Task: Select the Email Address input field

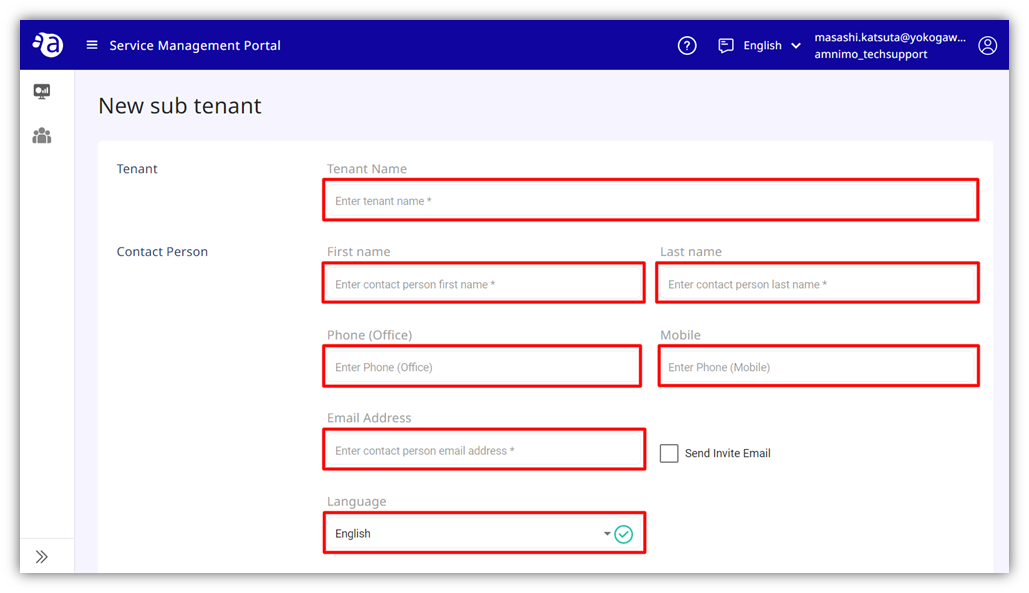Action: pyautogui.click(x=484, y=450)
